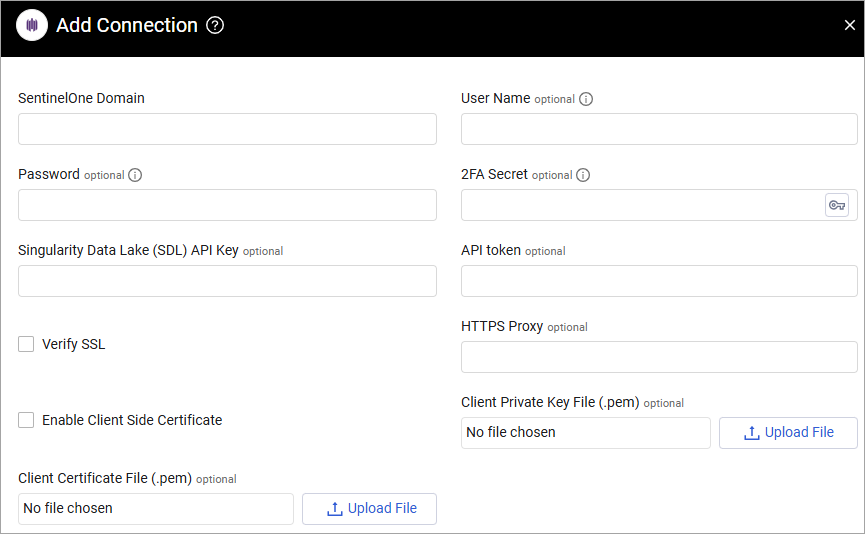
Task: Select the Password input field
Action: pos(227,205)
